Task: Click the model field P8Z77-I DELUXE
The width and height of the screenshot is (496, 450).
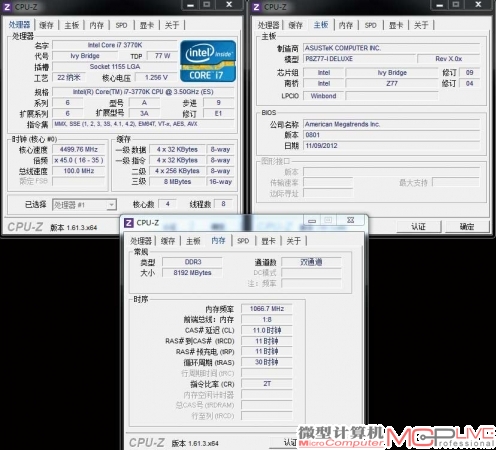Action: pyautogui.click(x=359, y=59)
